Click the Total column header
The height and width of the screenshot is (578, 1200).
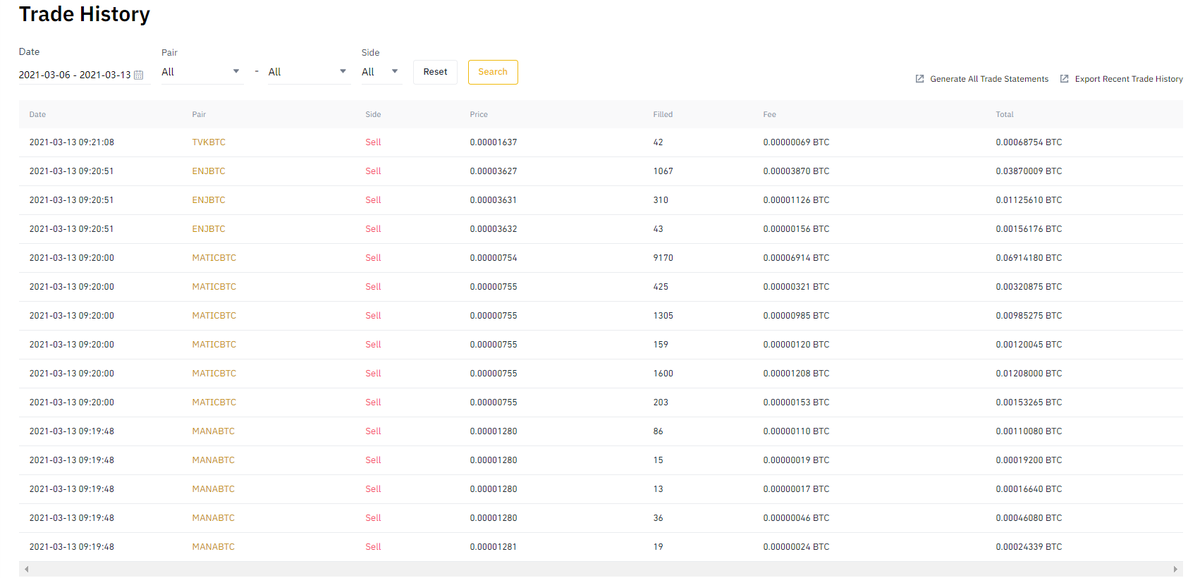coord(1005,115)
